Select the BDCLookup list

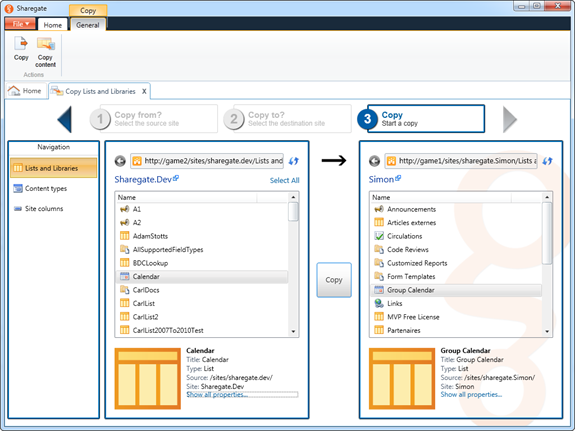pyautogui.click(x=202, y=263)
